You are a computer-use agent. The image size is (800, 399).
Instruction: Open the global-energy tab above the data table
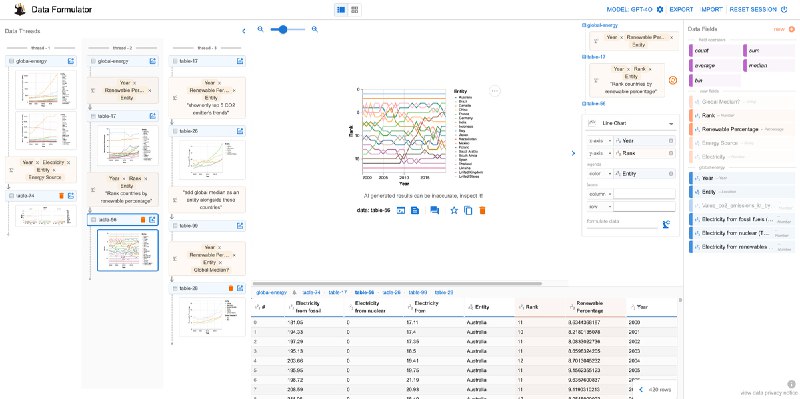[x=271, y=292]
